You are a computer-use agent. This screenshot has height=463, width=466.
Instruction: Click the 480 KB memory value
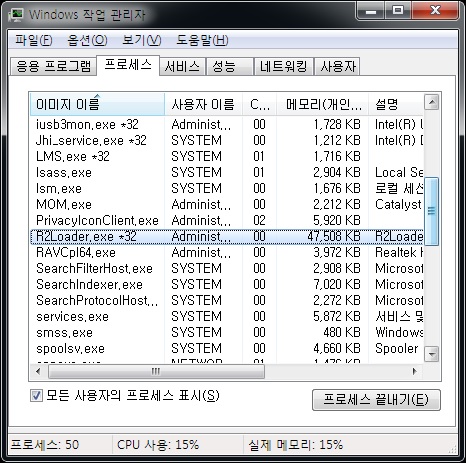tap(342, 333)
